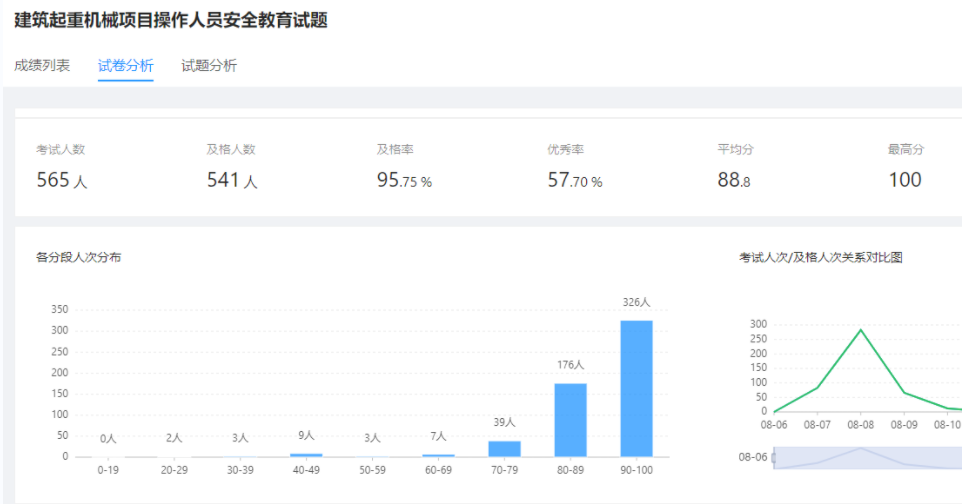Click the 08-09 point on line chart
Viewport: 962px width, 504px height.
(x=904, y=392)
